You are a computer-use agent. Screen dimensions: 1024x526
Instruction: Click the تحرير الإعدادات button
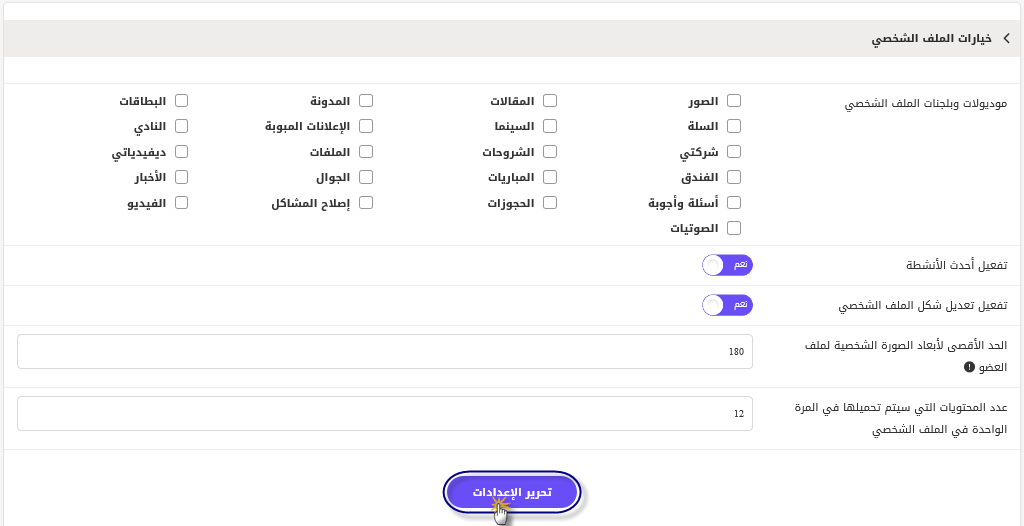tap(512, 492)
